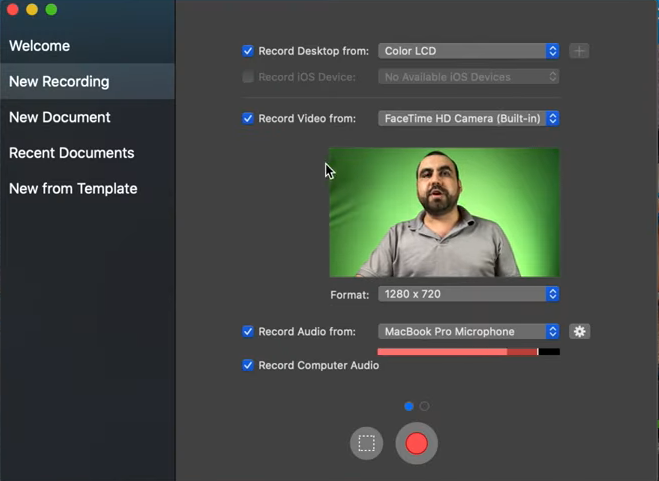Uncheck Record Computer Audio
Viewport: 659px width, 481px height.
click(248, 365)
